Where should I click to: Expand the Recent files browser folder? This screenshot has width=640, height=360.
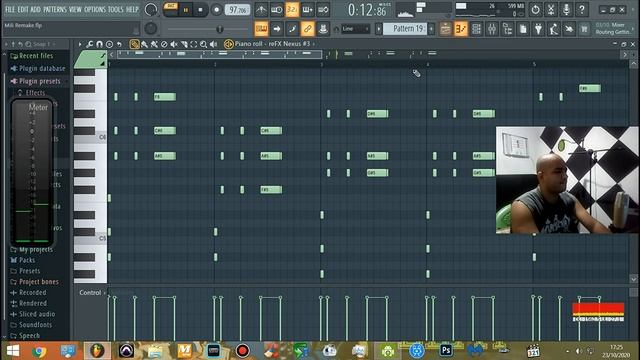[36, 56]
